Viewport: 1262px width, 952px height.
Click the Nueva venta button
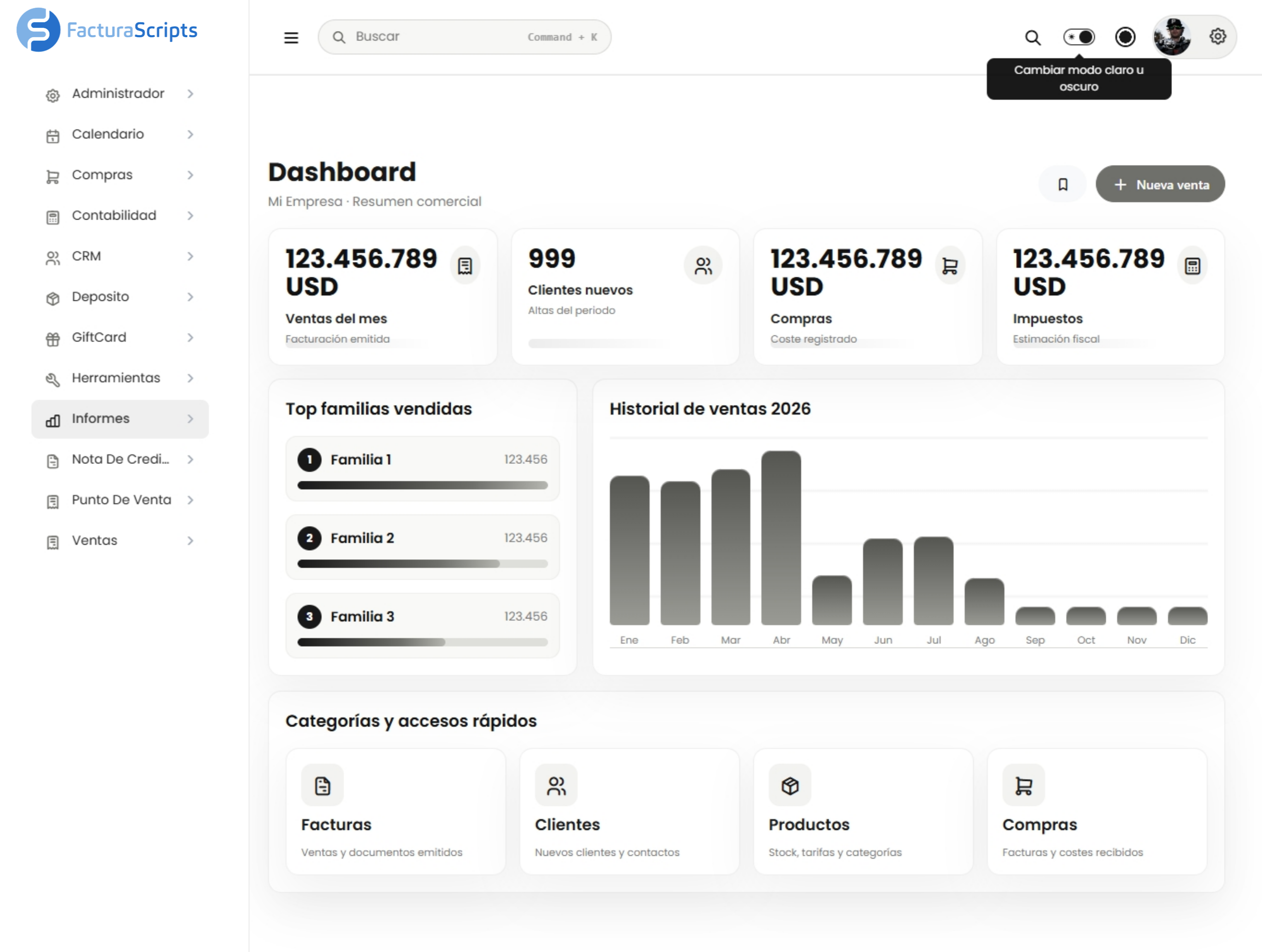click(1160, 184)
